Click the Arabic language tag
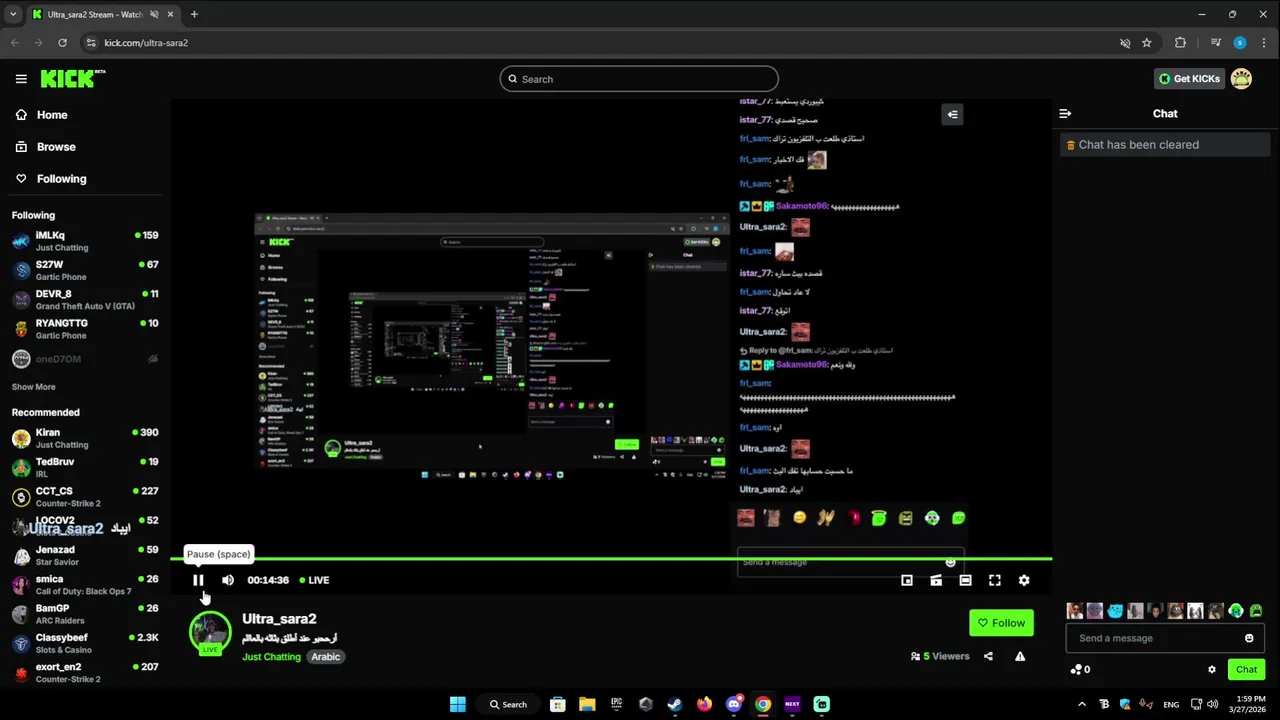1280x720 pixels. point(326,657)
